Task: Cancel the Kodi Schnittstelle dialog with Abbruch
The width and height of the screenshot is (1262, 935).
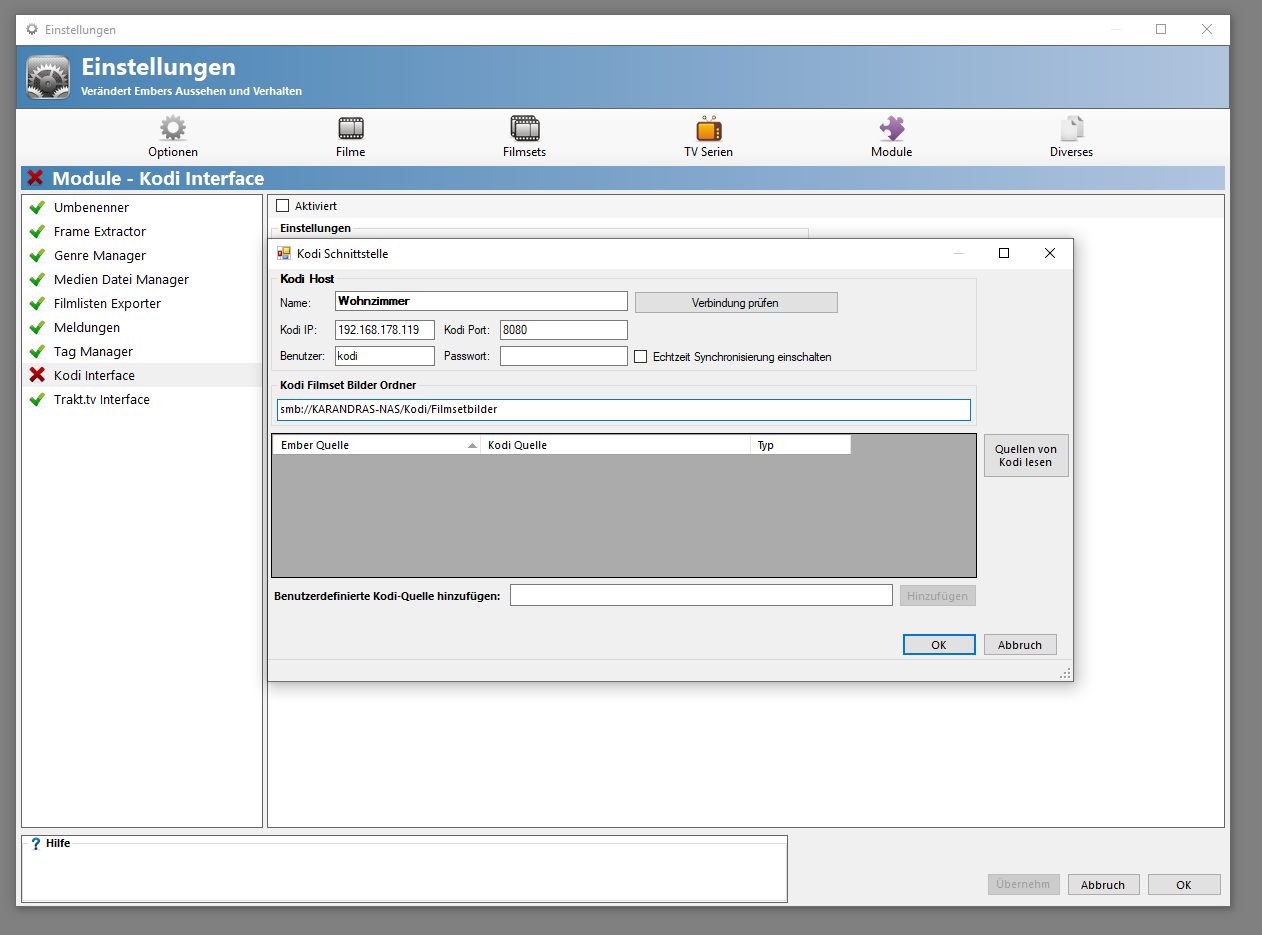Action: pos(1020,645)
